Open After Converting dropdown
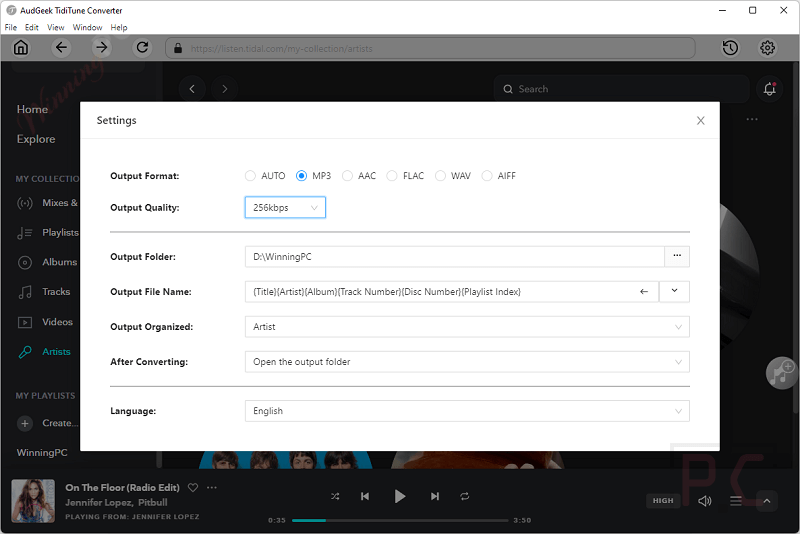The height and width of the screenshot is (534, 800). click(467, 362)
